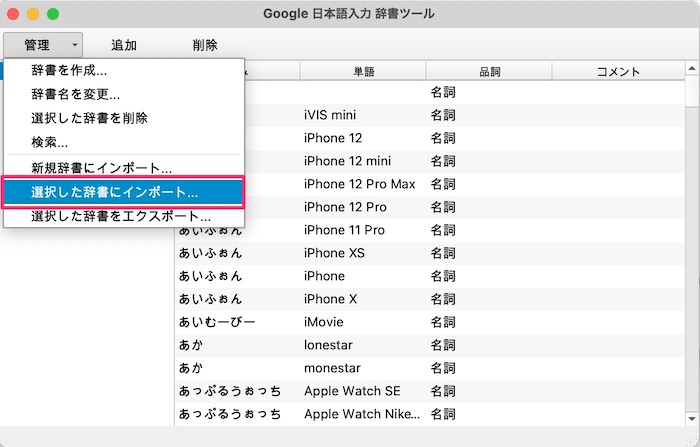
Task: Select the Apple Watch Nike... cell
Action: point(362,414)
